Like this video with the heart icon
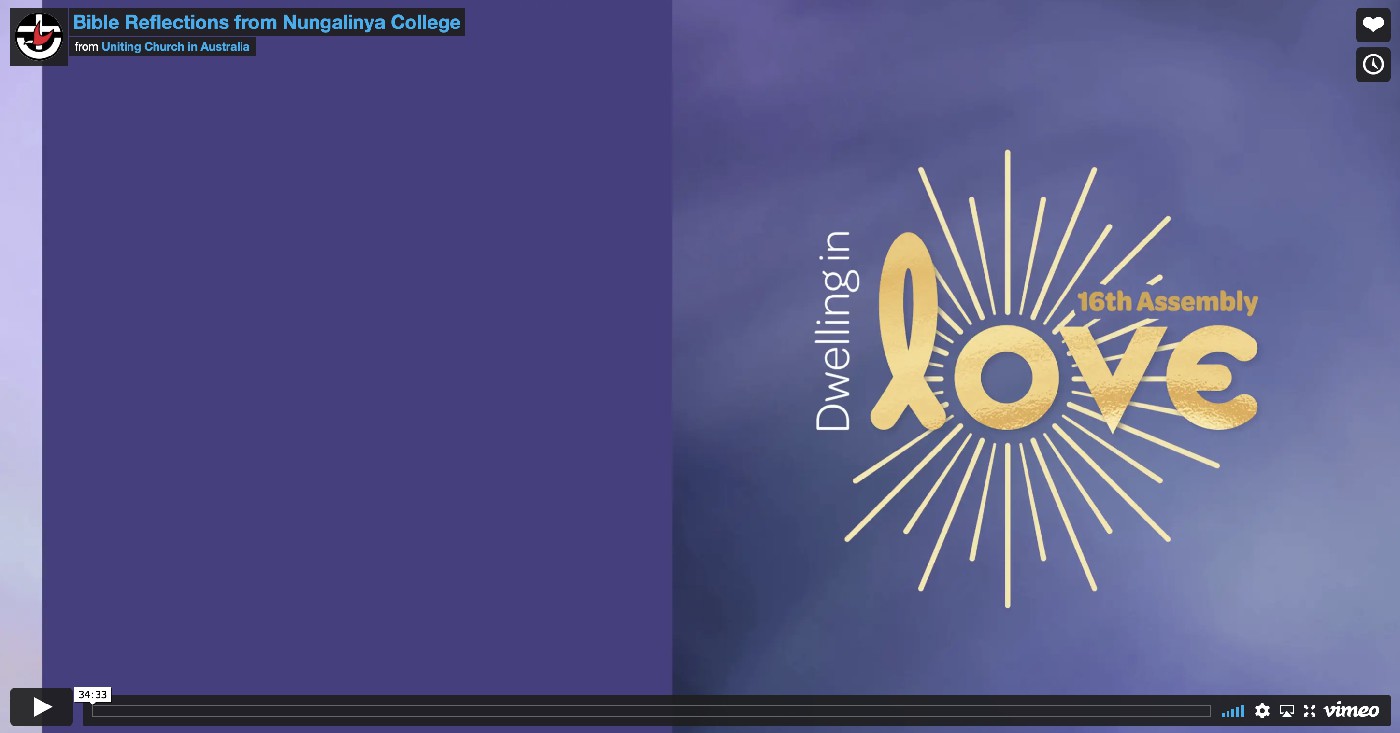Viewport: 1400px width, 733px height. coord(1373,25)
